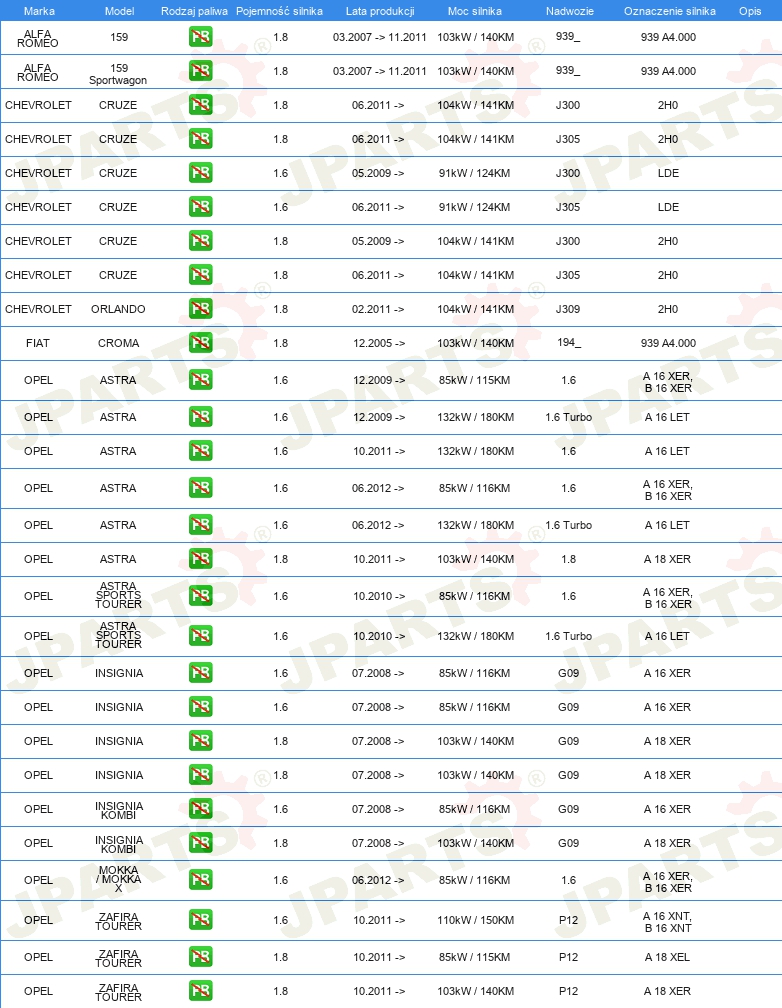The height and width of the screenshot is (1008, 782).
Task: Click the Opis column header
Action: coord(750,11)
